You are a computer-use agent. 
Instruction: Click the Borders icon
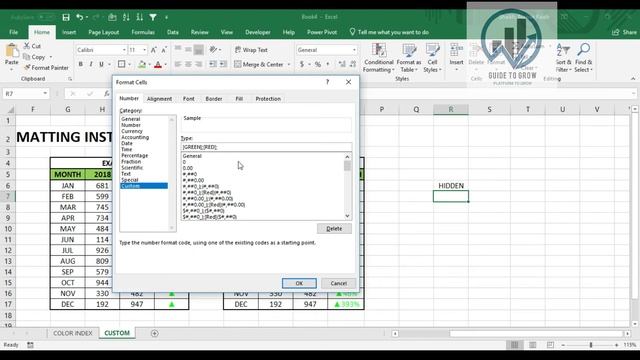tap(121, 64)
